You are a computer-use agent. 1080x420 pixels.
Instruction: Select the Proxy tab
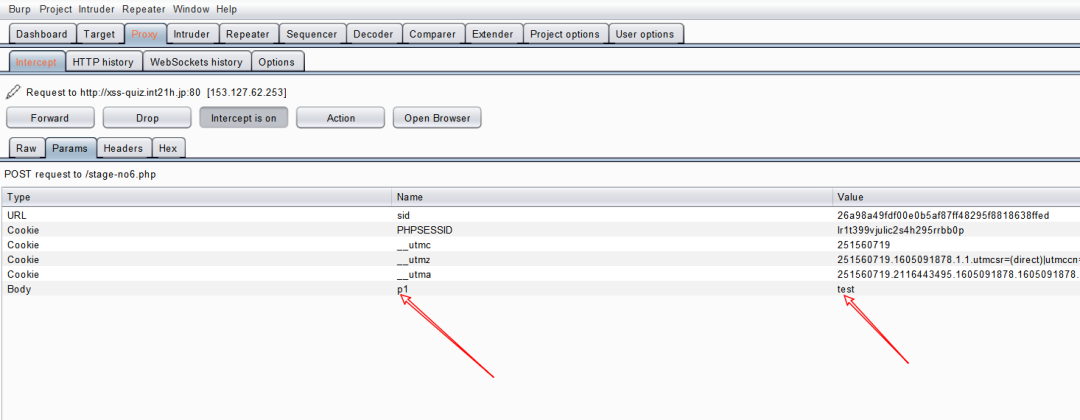(x=145, y=34)
